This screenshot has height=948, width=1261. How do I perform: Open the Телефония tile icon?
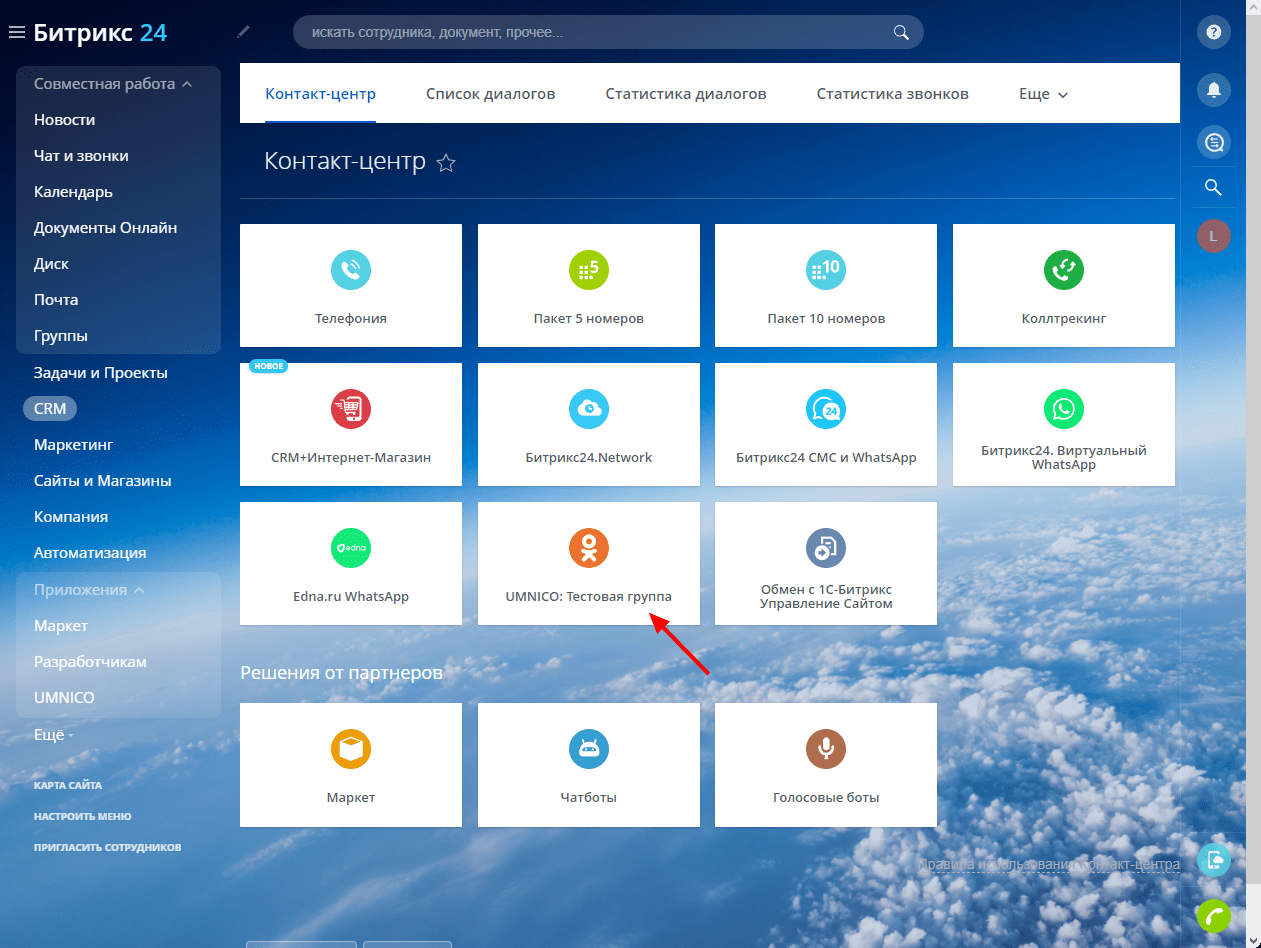[351, 269]
